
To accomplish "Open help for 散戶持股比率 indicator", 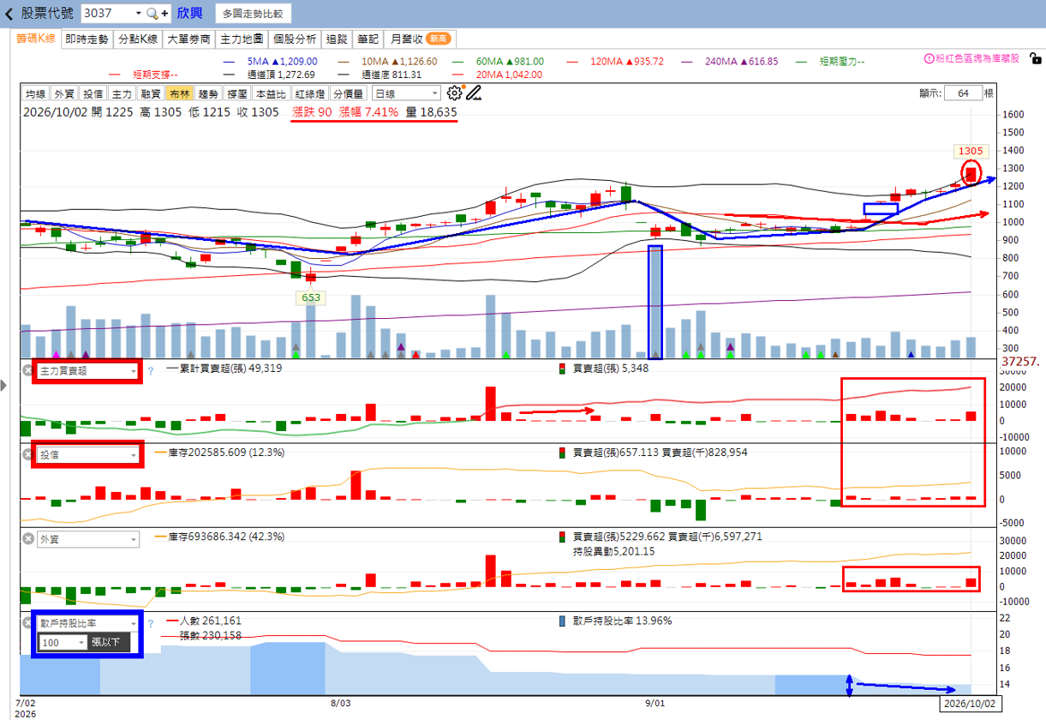I will (x=151, y=623).
